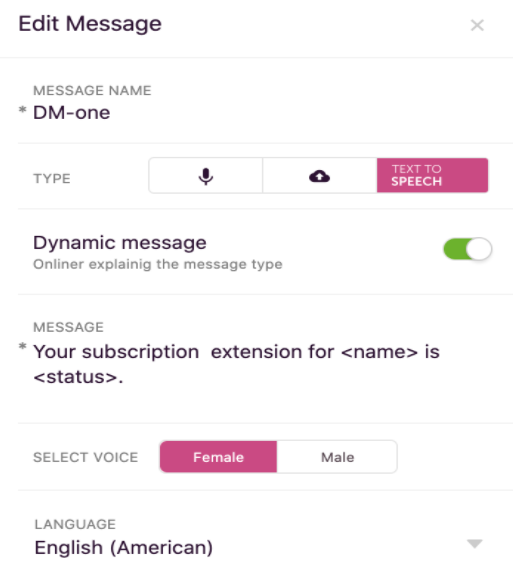
Task: Click the TYPE row label
Action: coord(52,179)
